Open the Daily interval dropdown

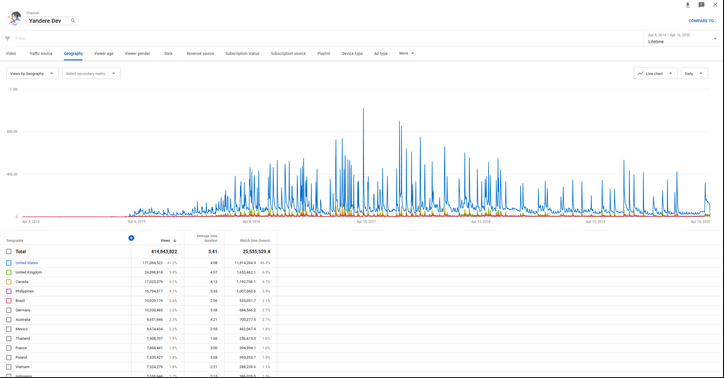pyautogui.click(x=694, y=73)
